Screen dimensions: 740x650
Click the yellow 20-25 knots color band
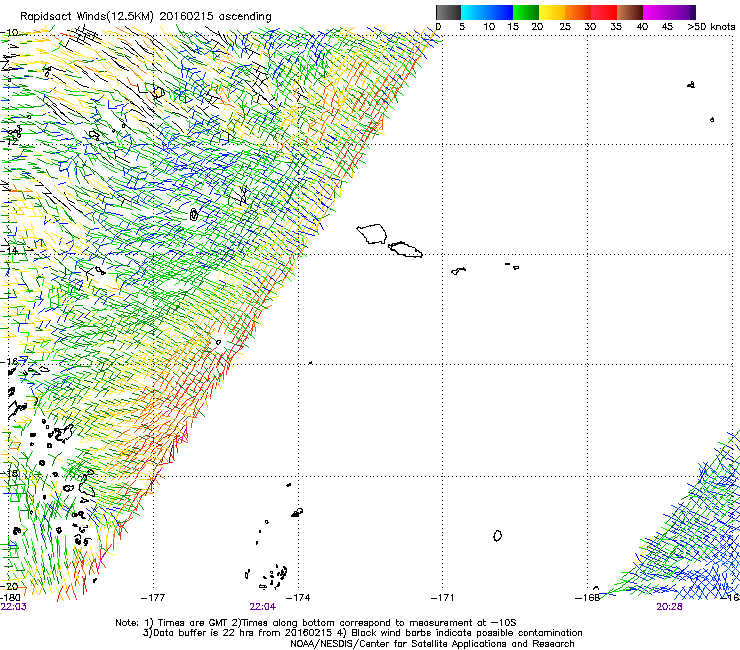click(552, 12)
